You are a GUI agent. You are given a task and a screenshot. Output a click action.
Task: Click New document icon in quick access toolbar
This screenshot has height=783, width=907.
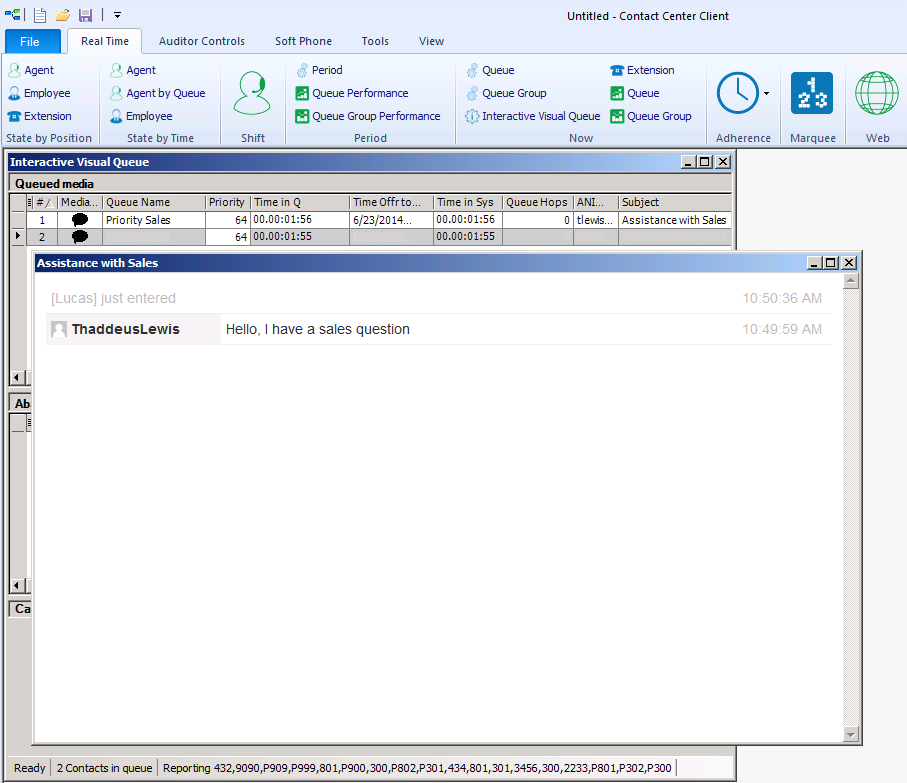coord(40,15)
